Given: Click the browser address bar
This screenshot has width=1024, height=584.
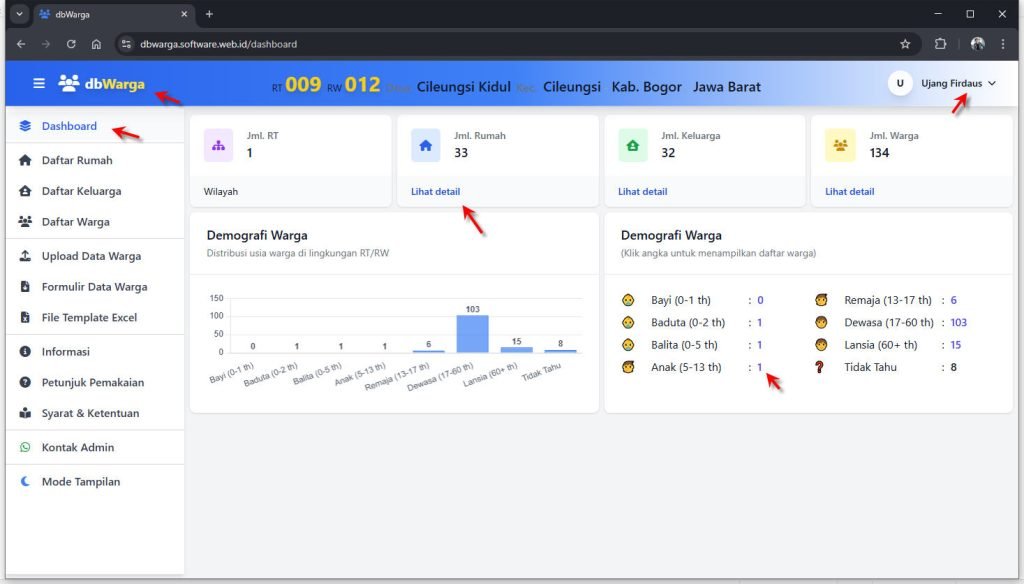Looking at the screenshot, I should [x=500, y=44].
